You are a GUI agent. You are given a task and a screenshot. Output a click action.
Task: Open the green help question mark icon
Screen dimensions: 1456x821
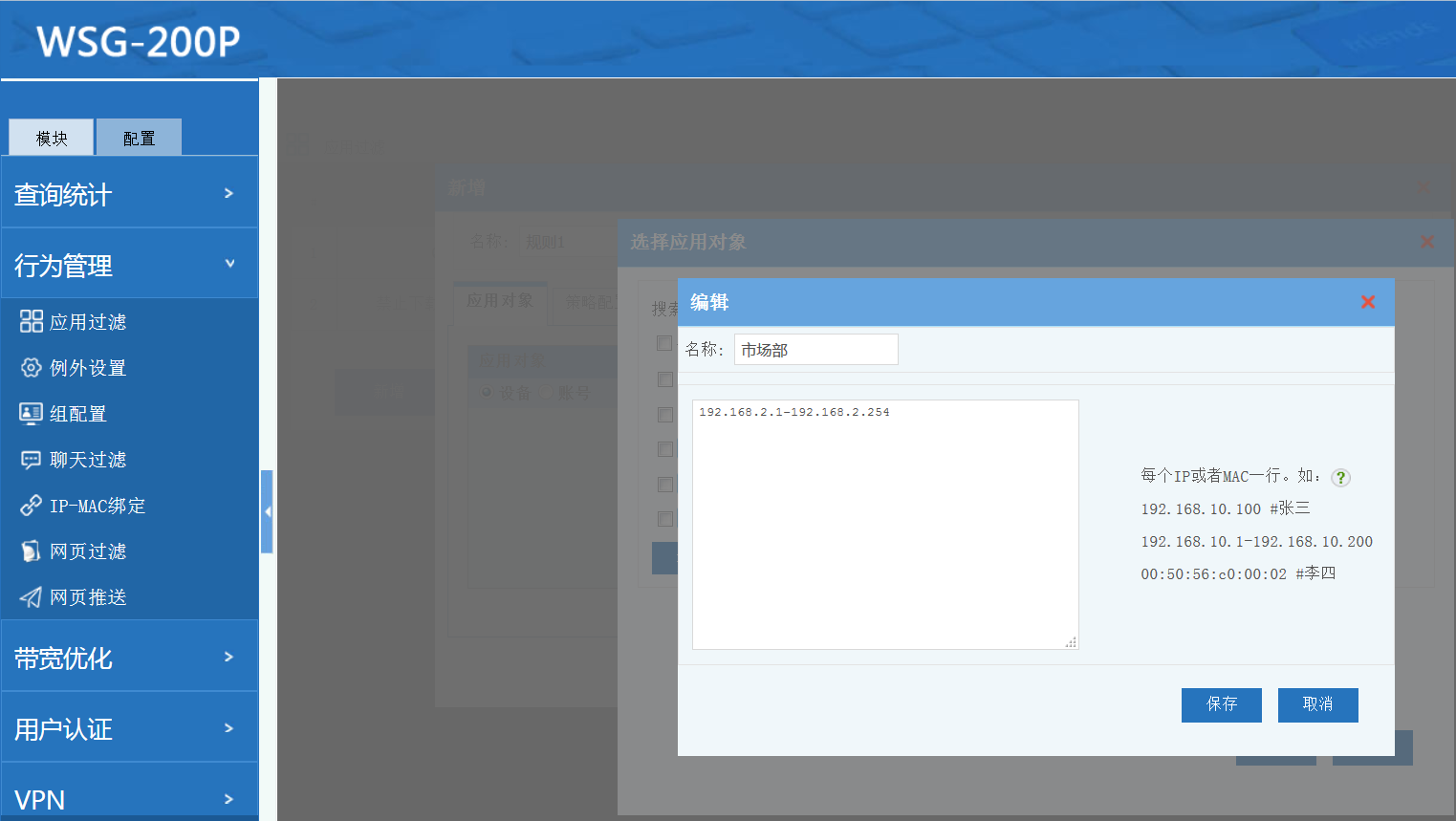pyautogui.click(x=1340, y=477)
